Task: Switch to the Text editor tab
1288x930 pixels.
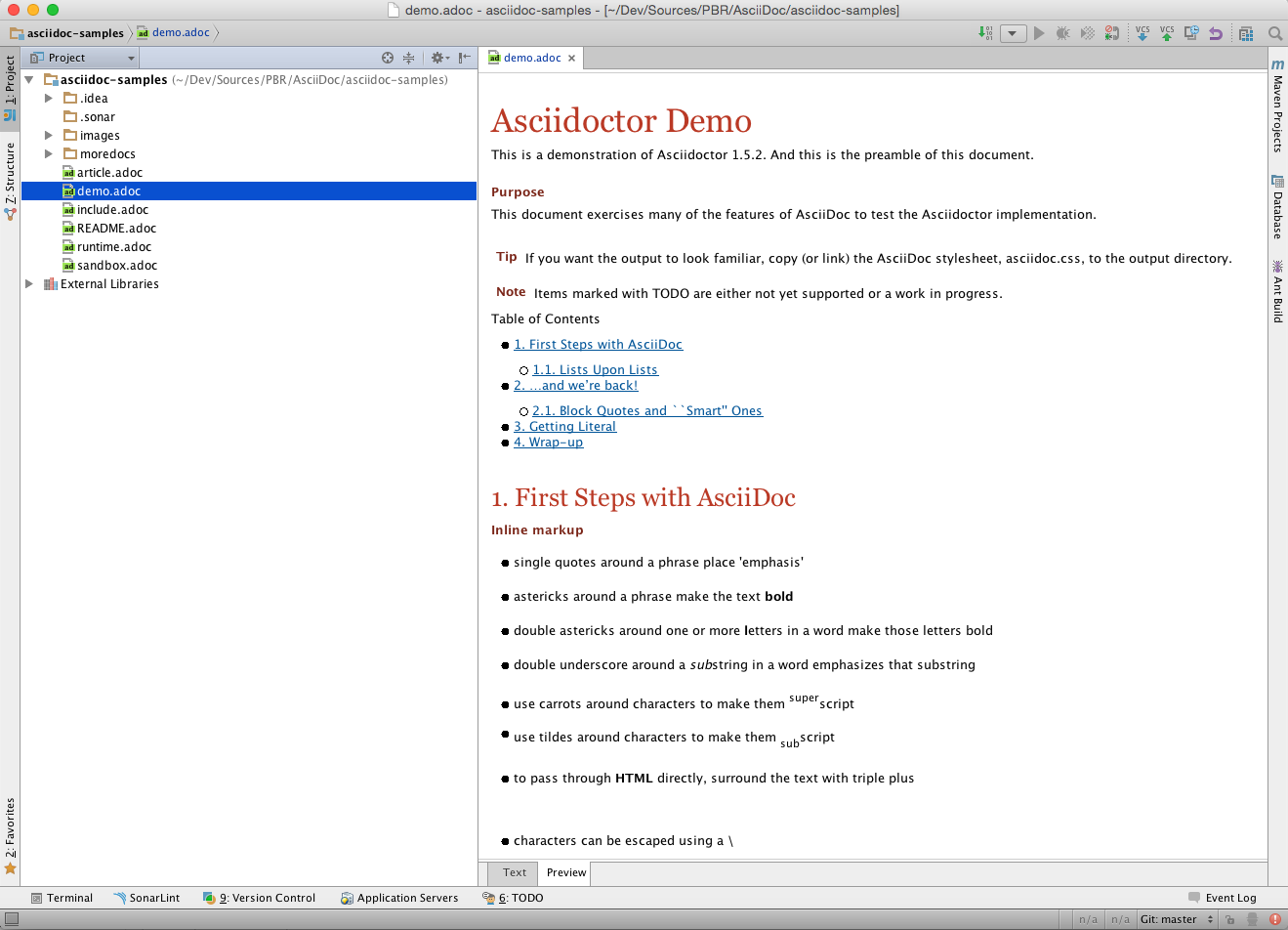Action: 515,872
